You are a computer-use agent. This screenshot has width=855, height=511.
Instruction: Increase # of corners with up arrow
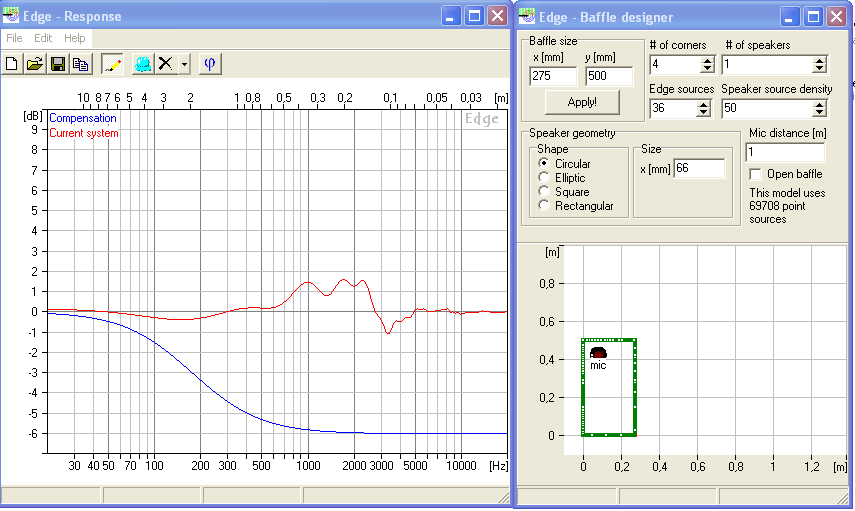[x=707, y=61]
